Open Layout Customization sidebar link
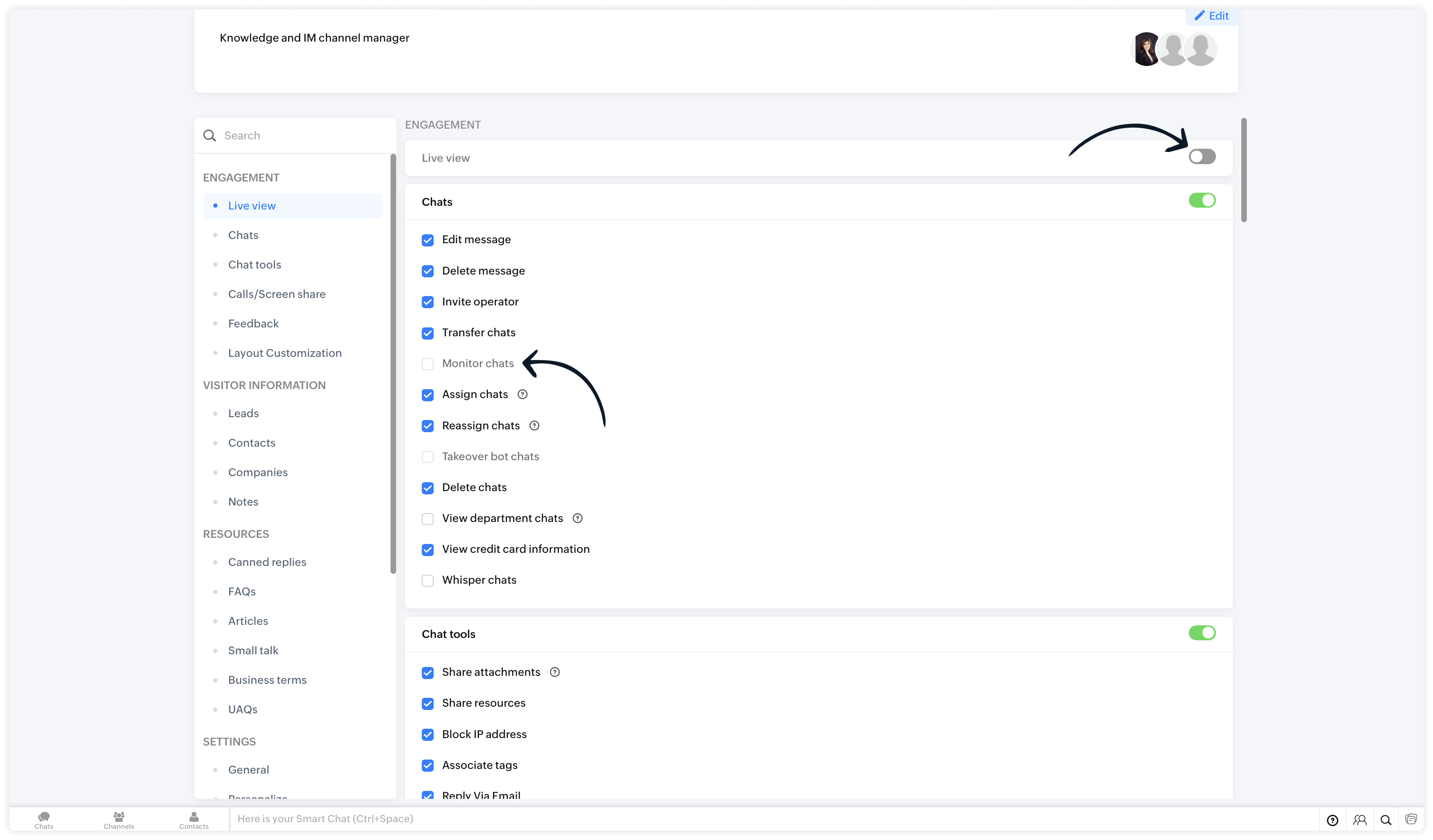Viewport: 1433px width, 840px height. [x=284, y=353]
